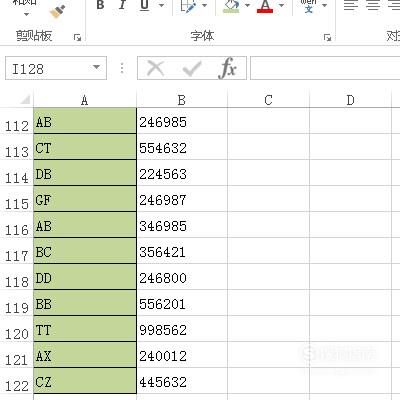This screenshot has height=400, width=400.
Task: Select column A header
Action: click(85, 100)
